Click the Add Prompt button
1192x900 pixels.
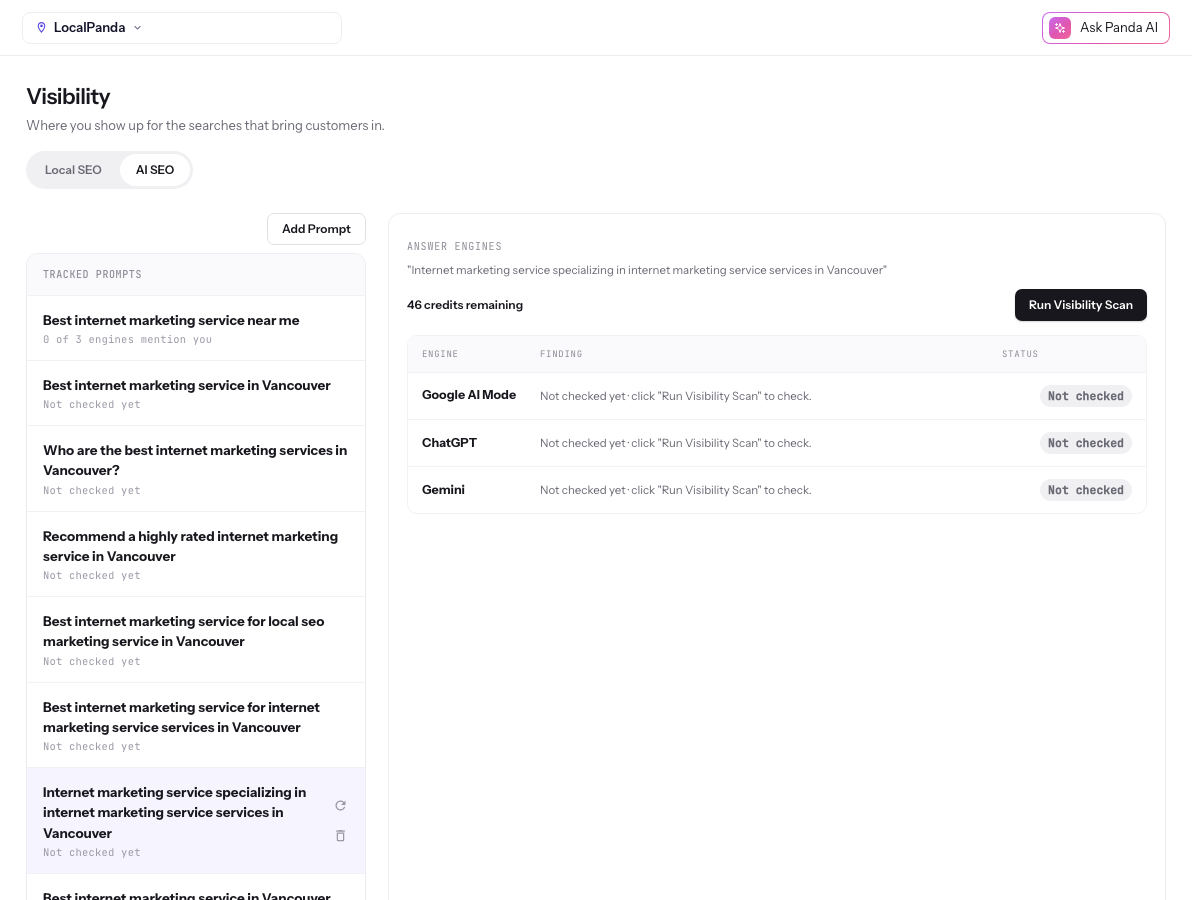point(316,229)
